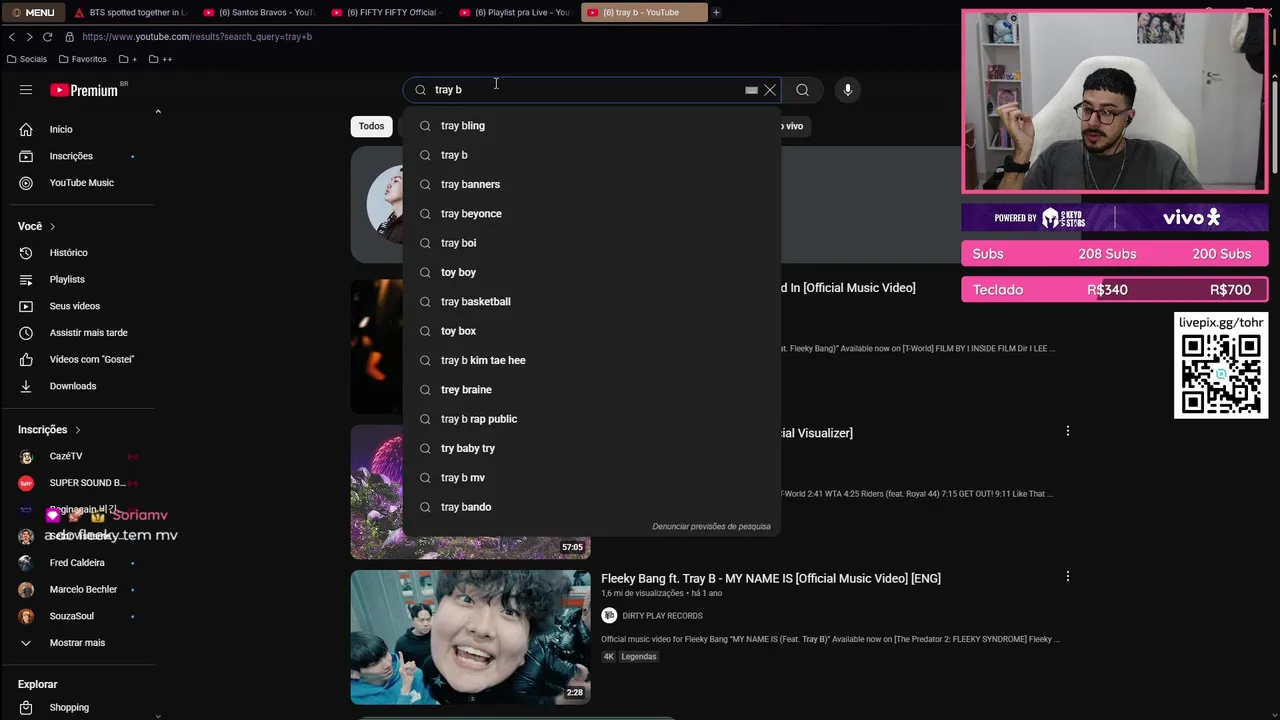
Task: Expand subscriptions with Mostrar mais
Action: click(78, 643)
